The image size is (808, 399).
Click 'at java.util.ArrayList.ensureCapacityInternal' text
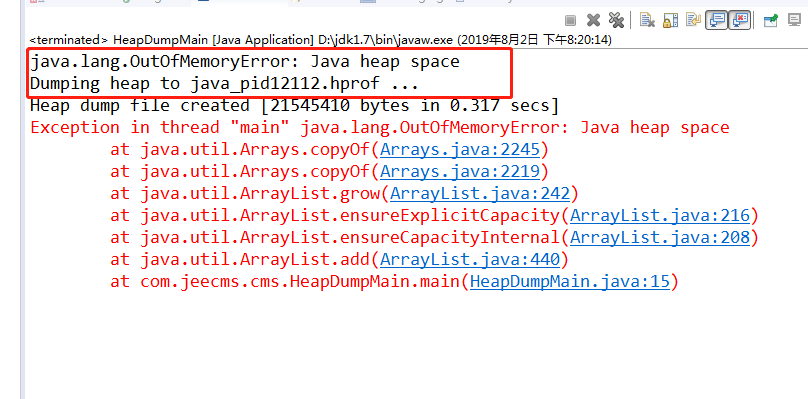(x=335, y=238)
